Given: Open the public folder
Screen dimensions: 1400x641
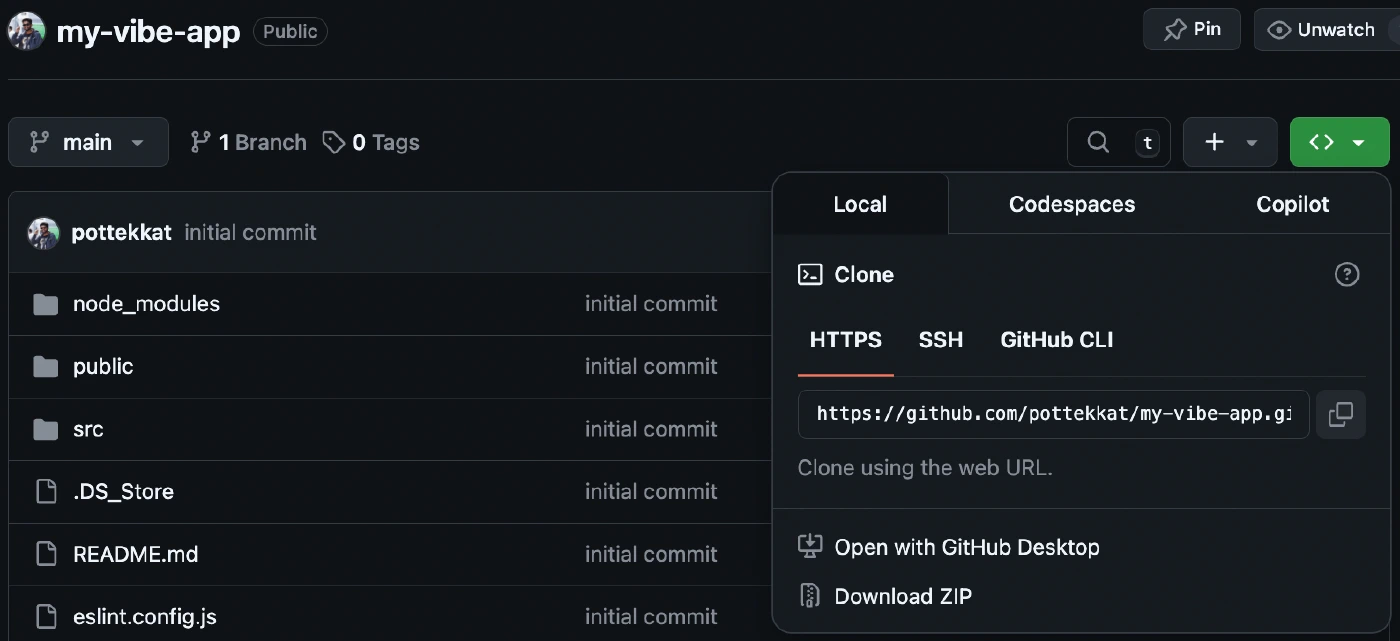Looking at the screenshot, I should click(x=103, y=366).
